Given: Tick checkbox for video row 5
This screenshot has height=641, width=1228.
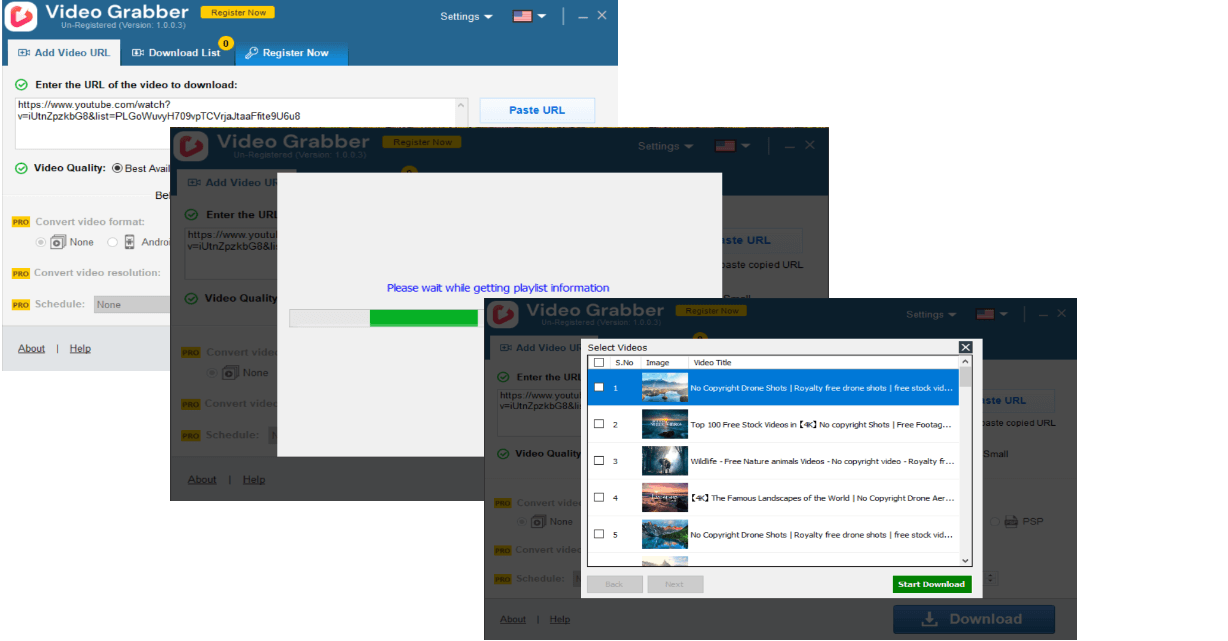Looking at the screenshot, I should (599, 534).
